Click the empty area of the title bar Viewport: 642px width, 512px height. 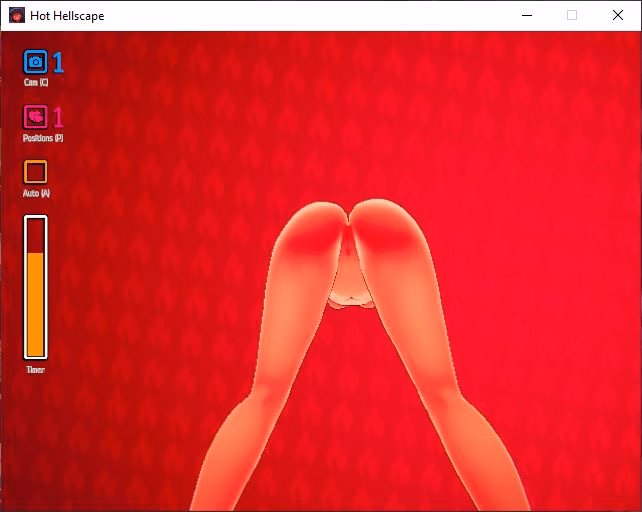(x=300, y=16)
